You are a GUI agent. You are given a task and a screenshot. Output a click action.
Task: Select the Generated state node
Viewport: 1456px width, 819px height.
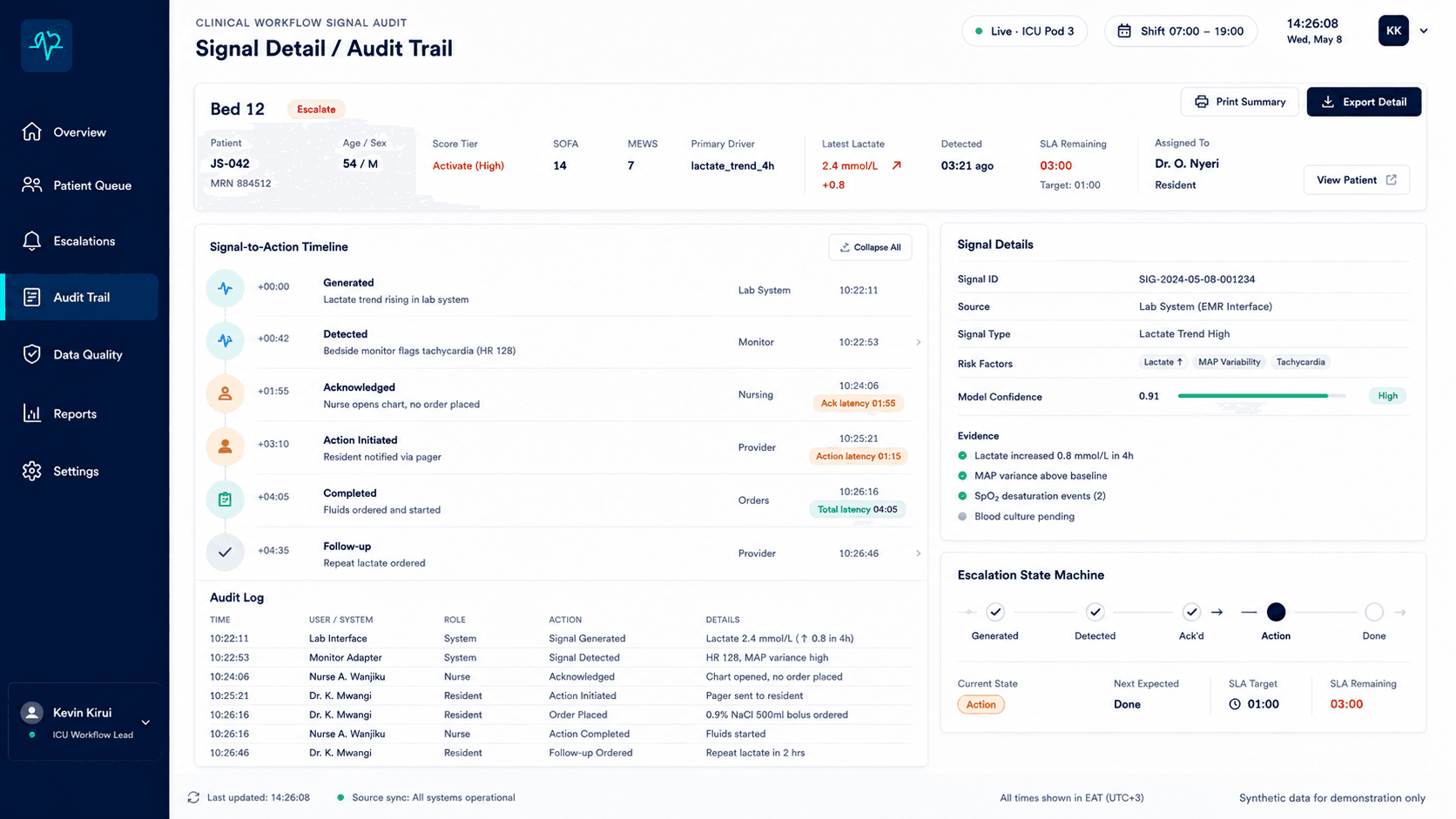[995, 612]
